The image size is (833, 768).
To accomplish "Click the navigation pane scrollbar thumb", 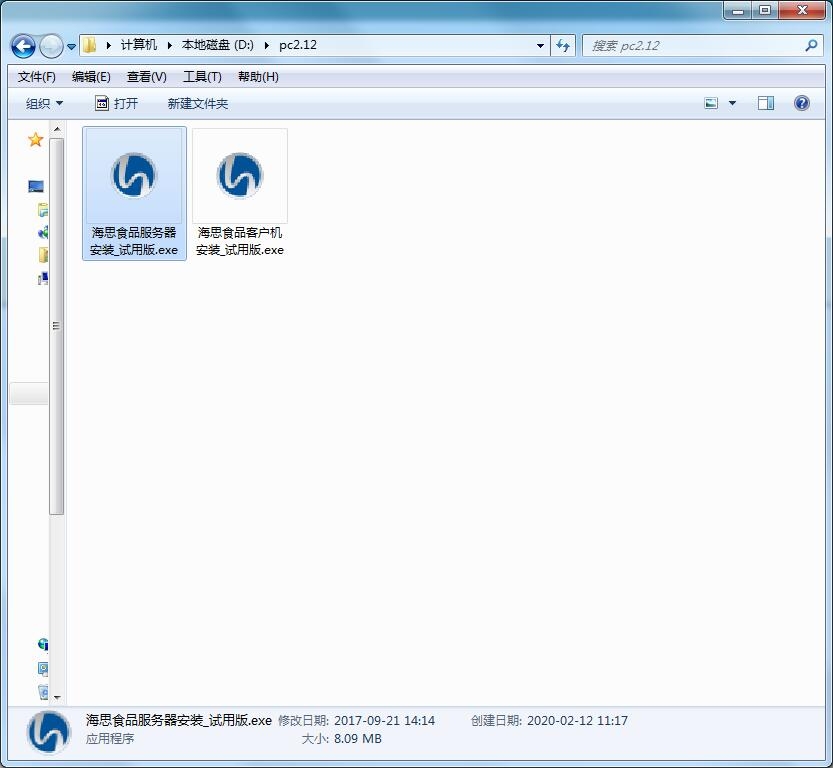I will tap(57, 326).
